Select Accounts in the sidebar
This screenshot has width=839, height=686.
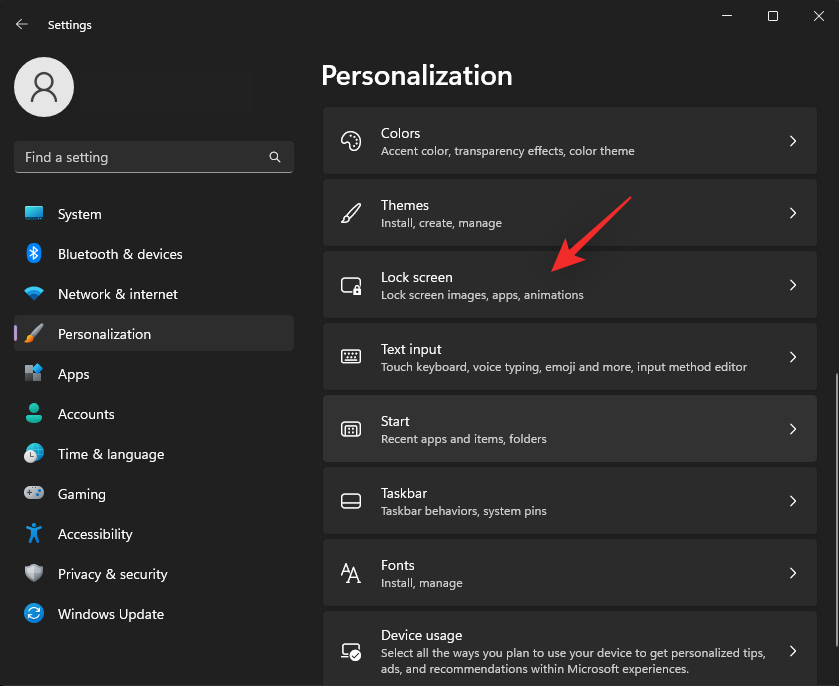click(88, 414)
